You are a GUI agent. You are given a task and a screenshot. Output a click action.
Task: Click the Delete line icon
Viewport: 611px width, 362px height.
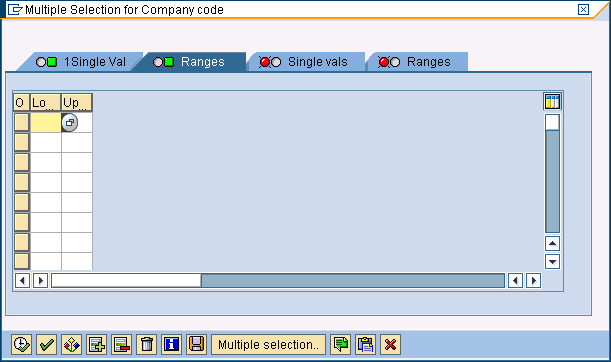coord(121,344)
